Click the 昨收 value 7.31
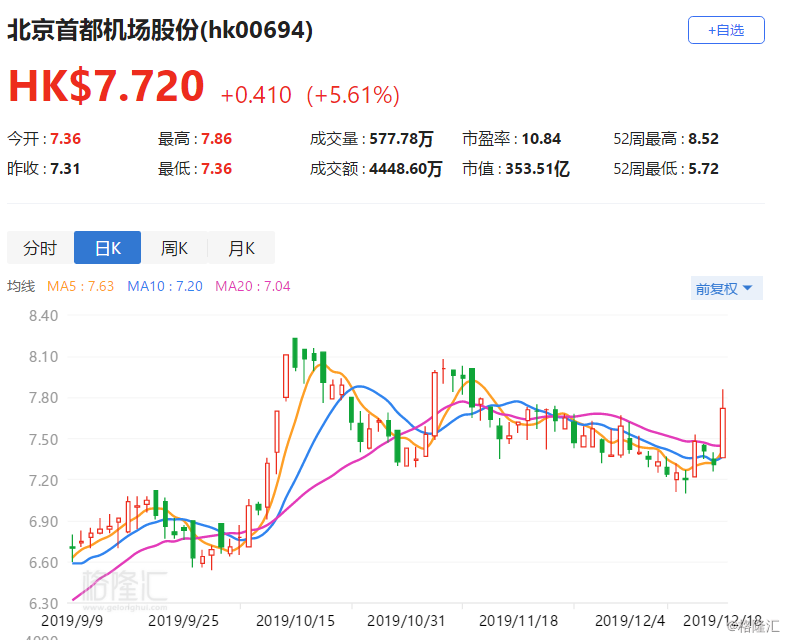The width and height of the screenshot is (787, 640). pyautogui.click(x=65, y=169)
